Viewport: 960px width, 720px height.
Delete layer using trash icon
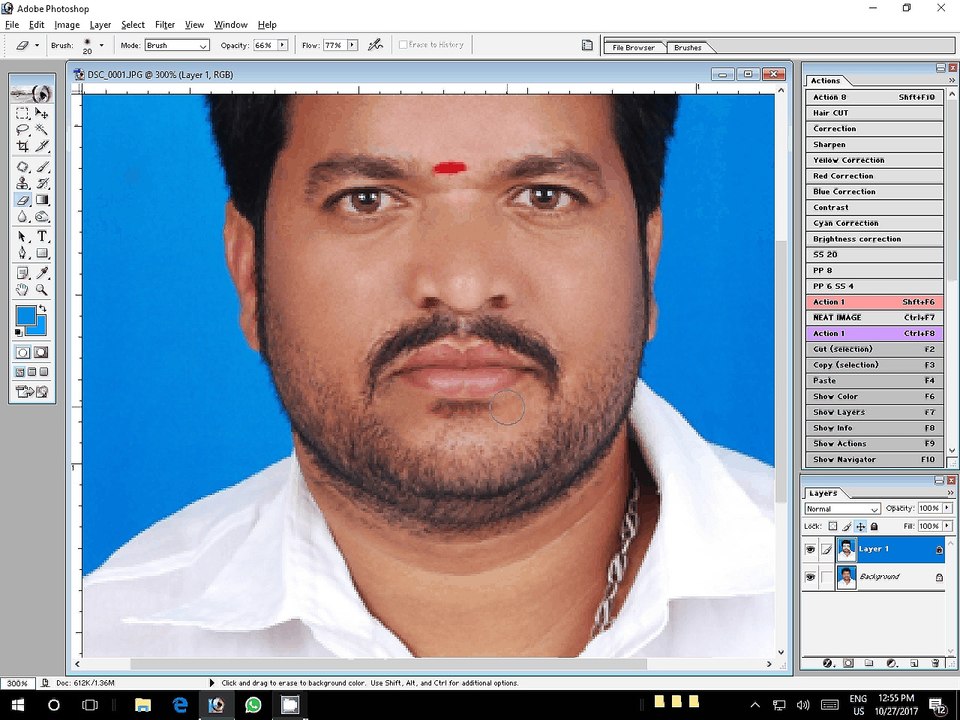(935, 663)
